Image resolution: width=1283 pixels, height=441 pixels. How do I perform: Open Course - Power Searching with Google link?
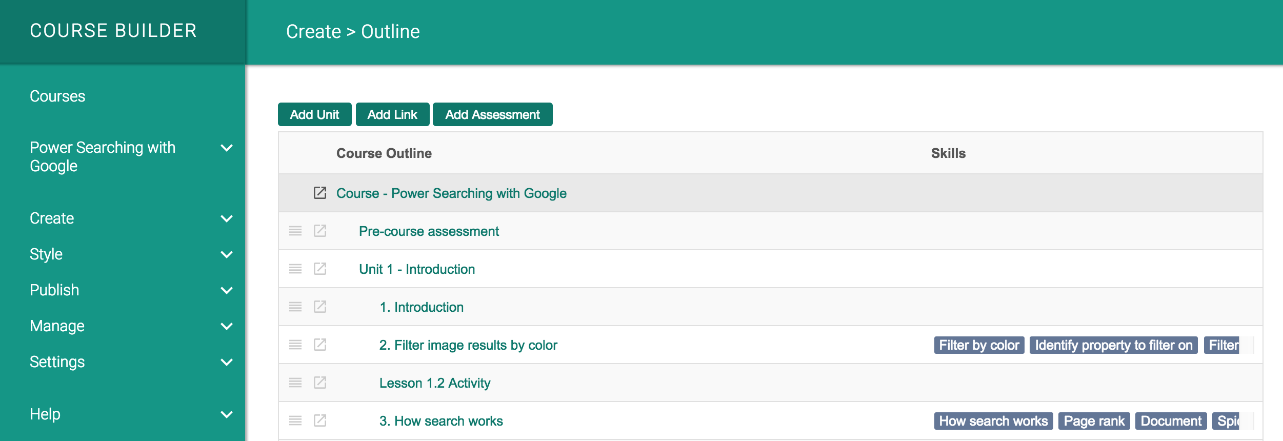(451, 193)
